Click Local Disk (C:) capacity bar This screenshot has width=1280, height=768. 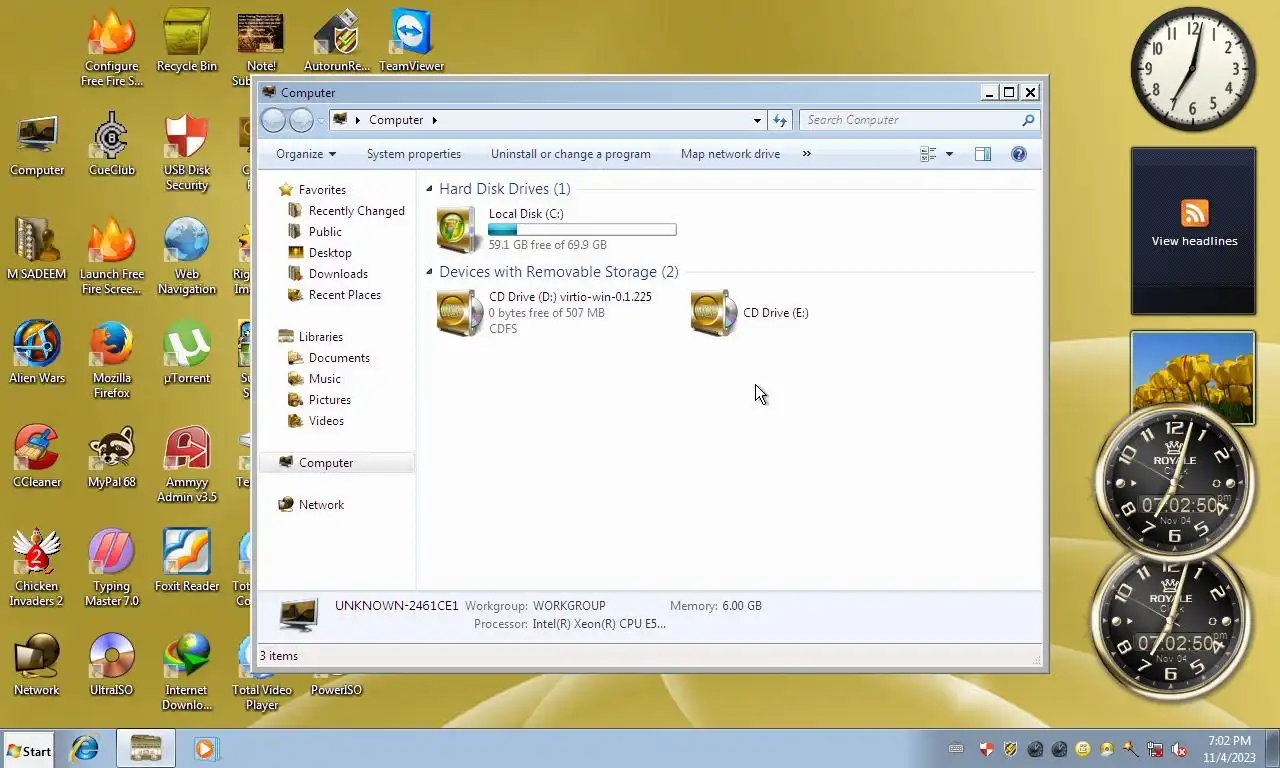click(x=582, y=230)
